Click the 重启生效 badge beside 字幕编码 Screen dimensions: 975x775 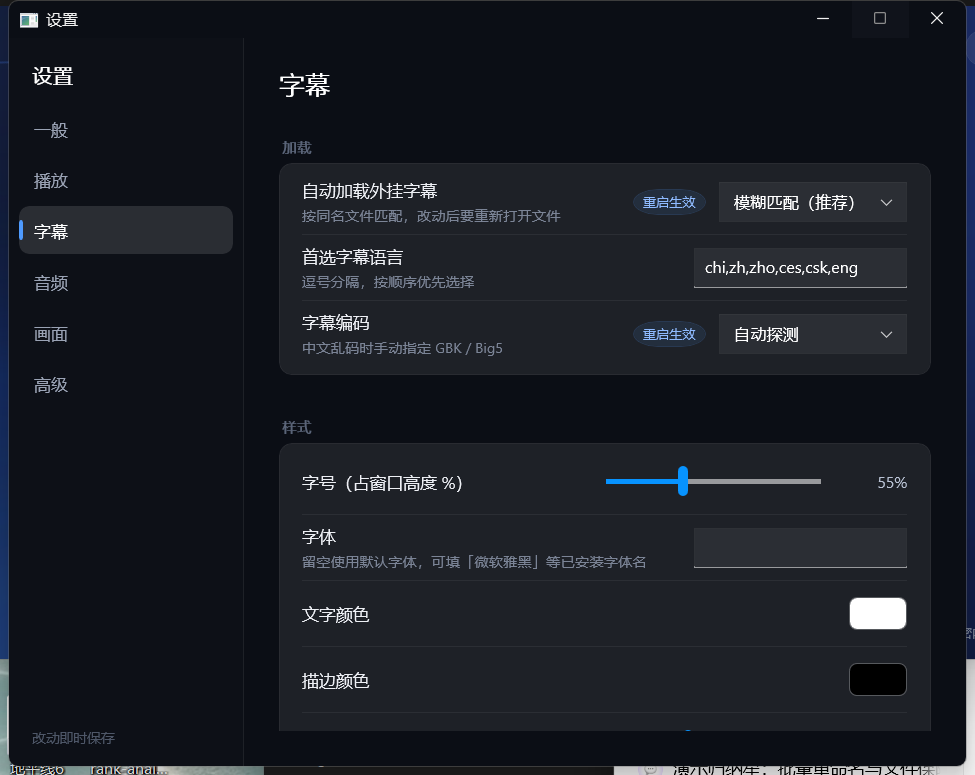coord(669,334)
